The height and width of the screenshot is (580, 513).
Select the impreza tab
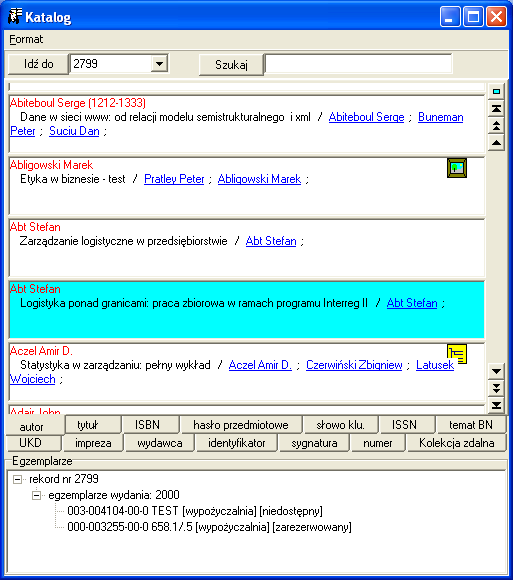point(93,443)
